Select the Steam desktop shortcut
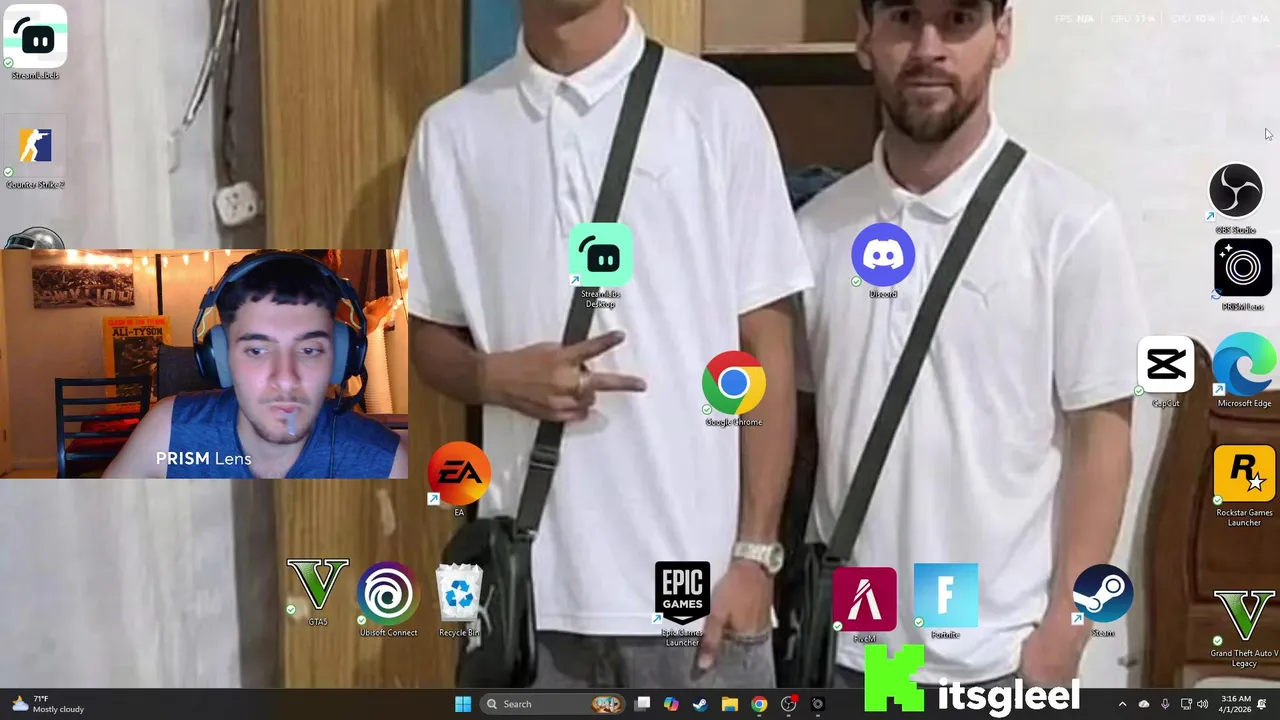 coord(1103,601)
